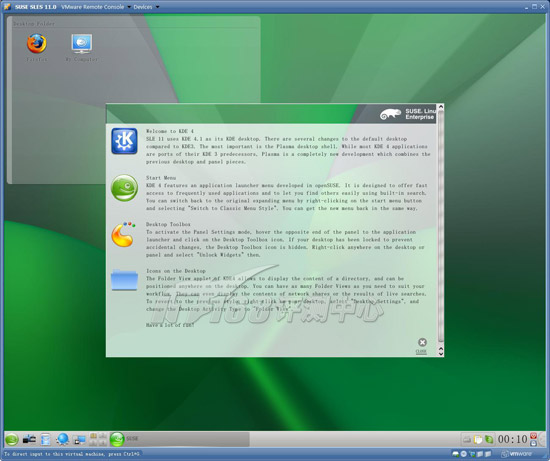550x461 pixels.
Task: Click the CLOSE link under the X
Action: pos(421,351)
